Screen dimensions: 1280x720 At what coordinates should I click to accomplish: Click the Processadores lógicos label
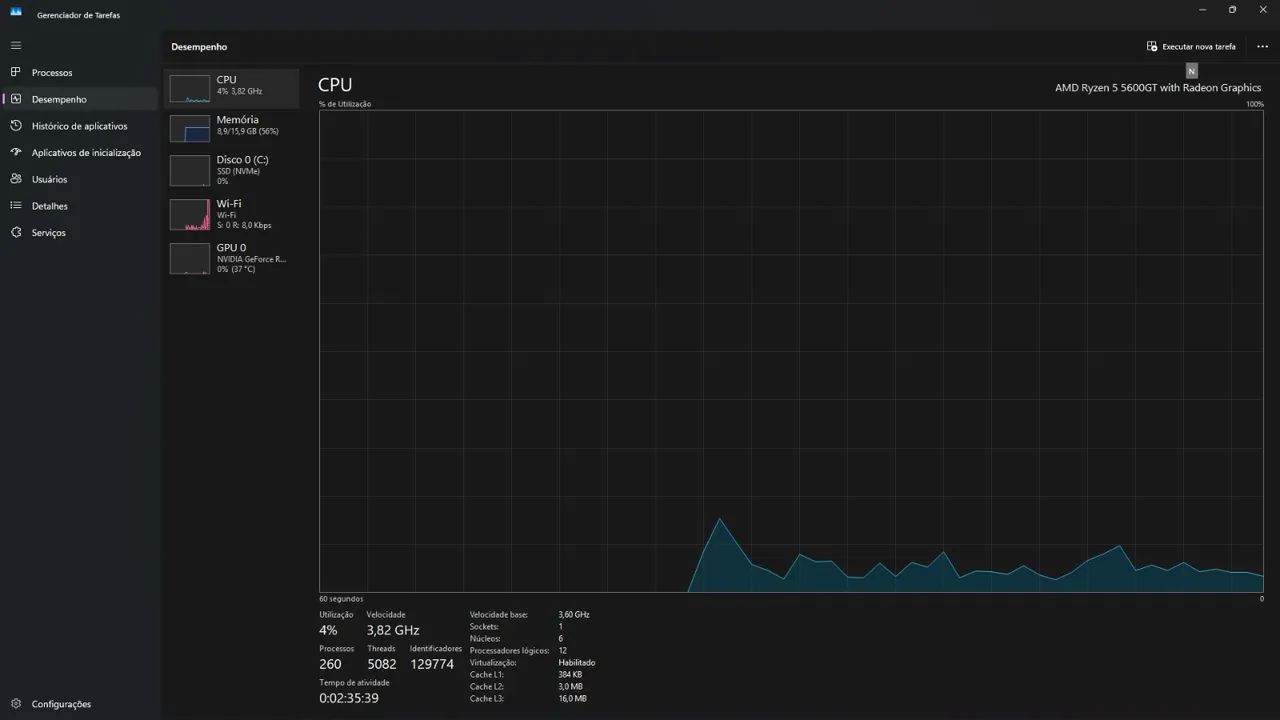coord(509,650)
